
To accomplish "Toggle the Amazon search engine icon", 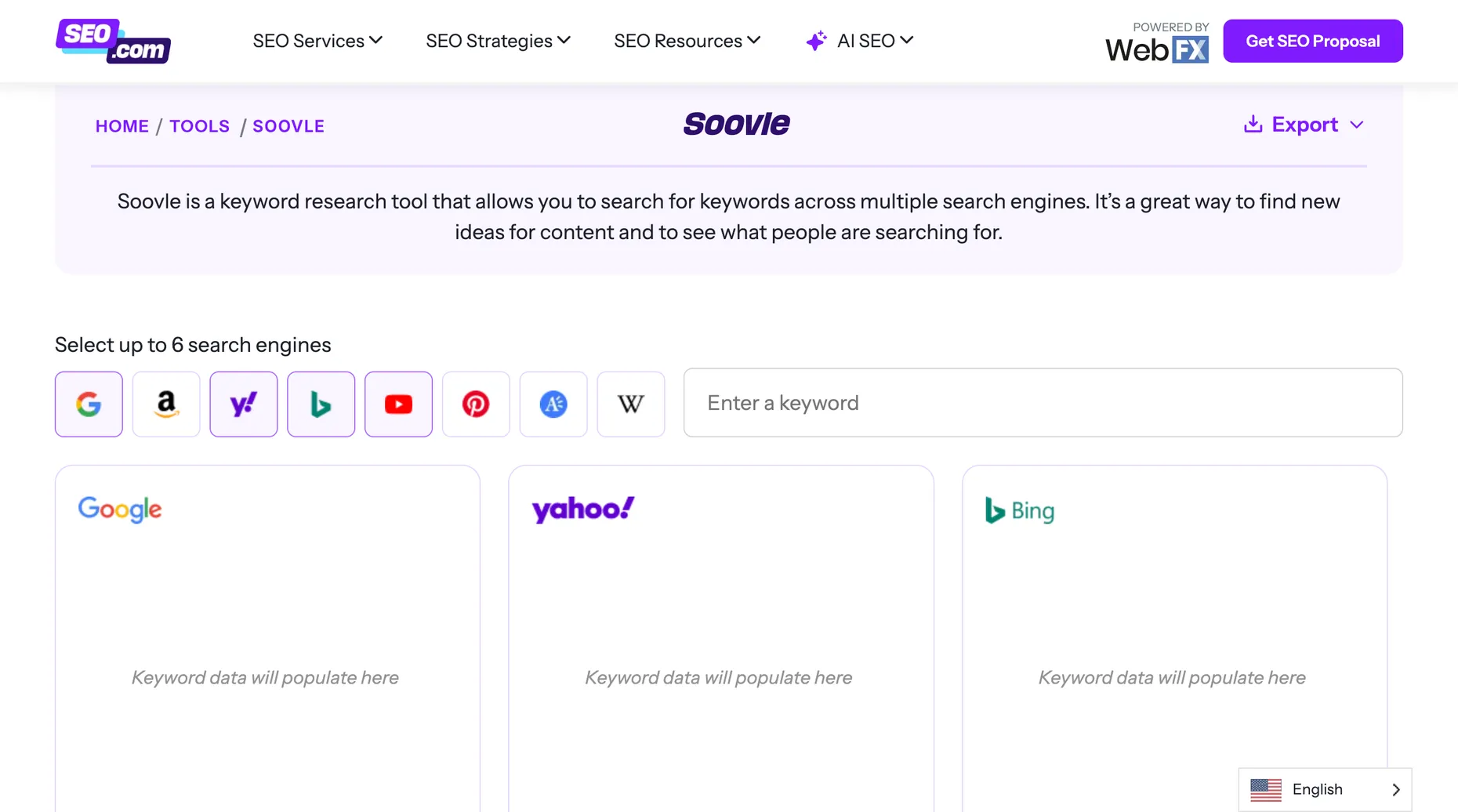I will tap(166, 404).
